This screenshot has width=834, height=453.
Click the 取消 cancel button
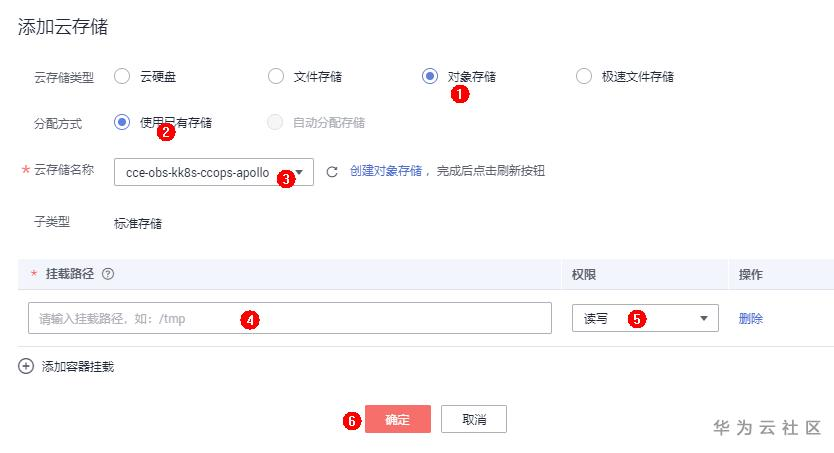474,420
